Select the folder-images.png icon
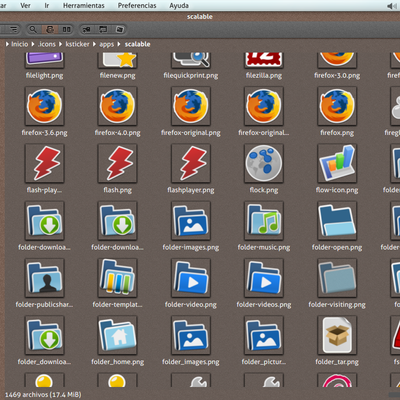The width and height of the screenshot is (400, 400). 191,221
